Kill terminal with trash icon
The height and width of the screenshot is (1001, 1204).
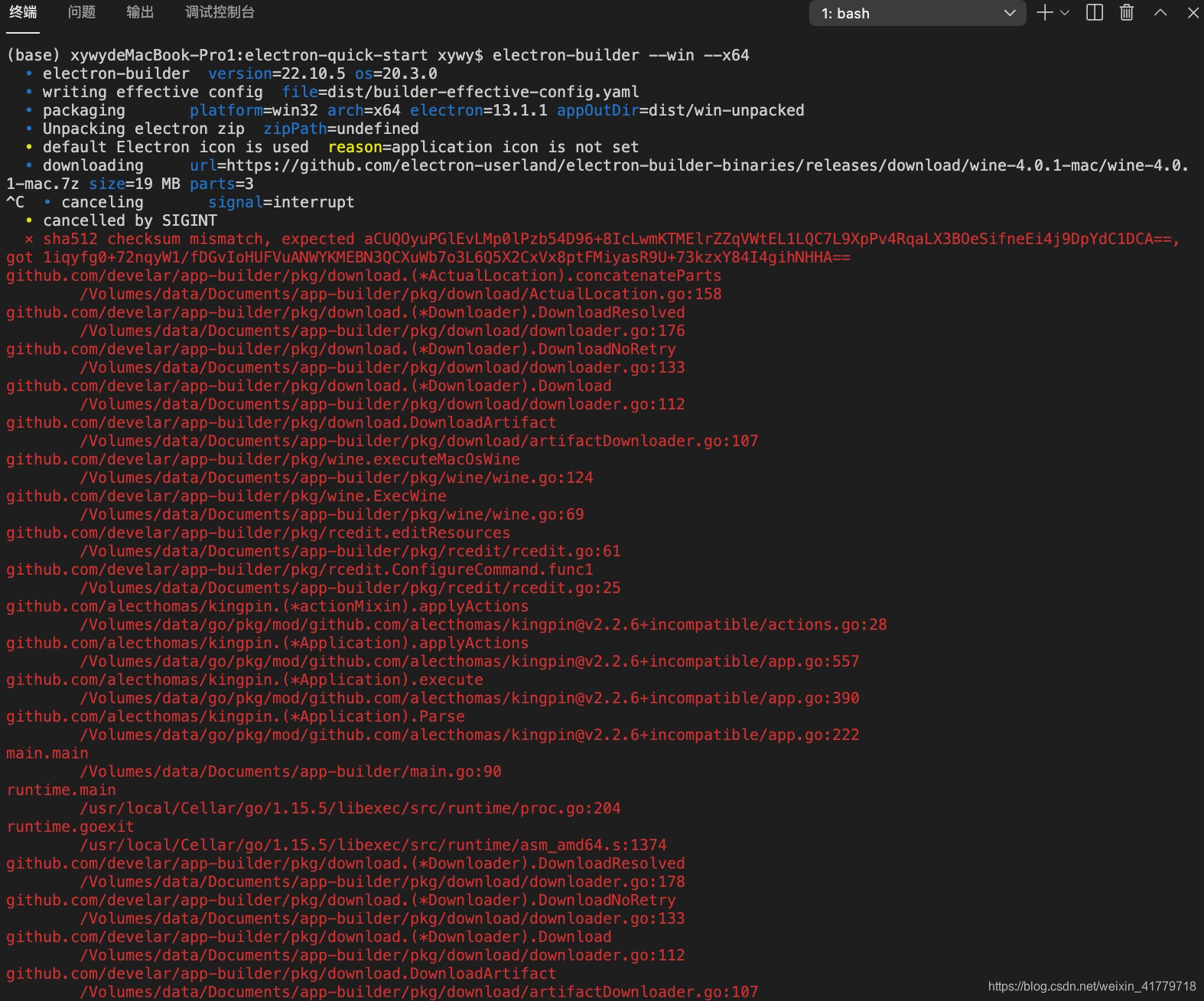tap(1127, 12)
